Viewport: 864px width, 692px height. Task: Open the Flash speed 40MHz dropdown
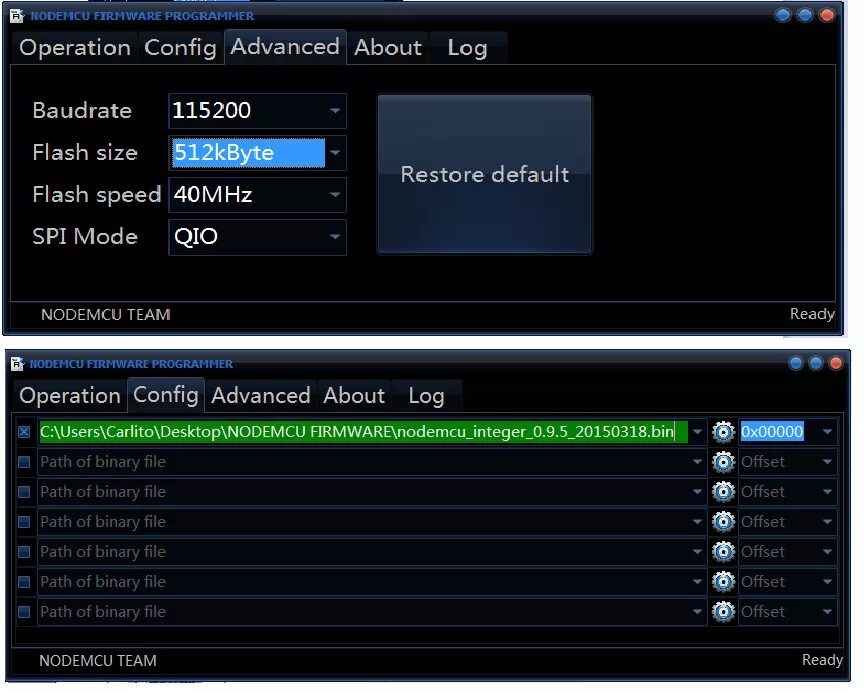pyautogui.click(x=335, y=194)
